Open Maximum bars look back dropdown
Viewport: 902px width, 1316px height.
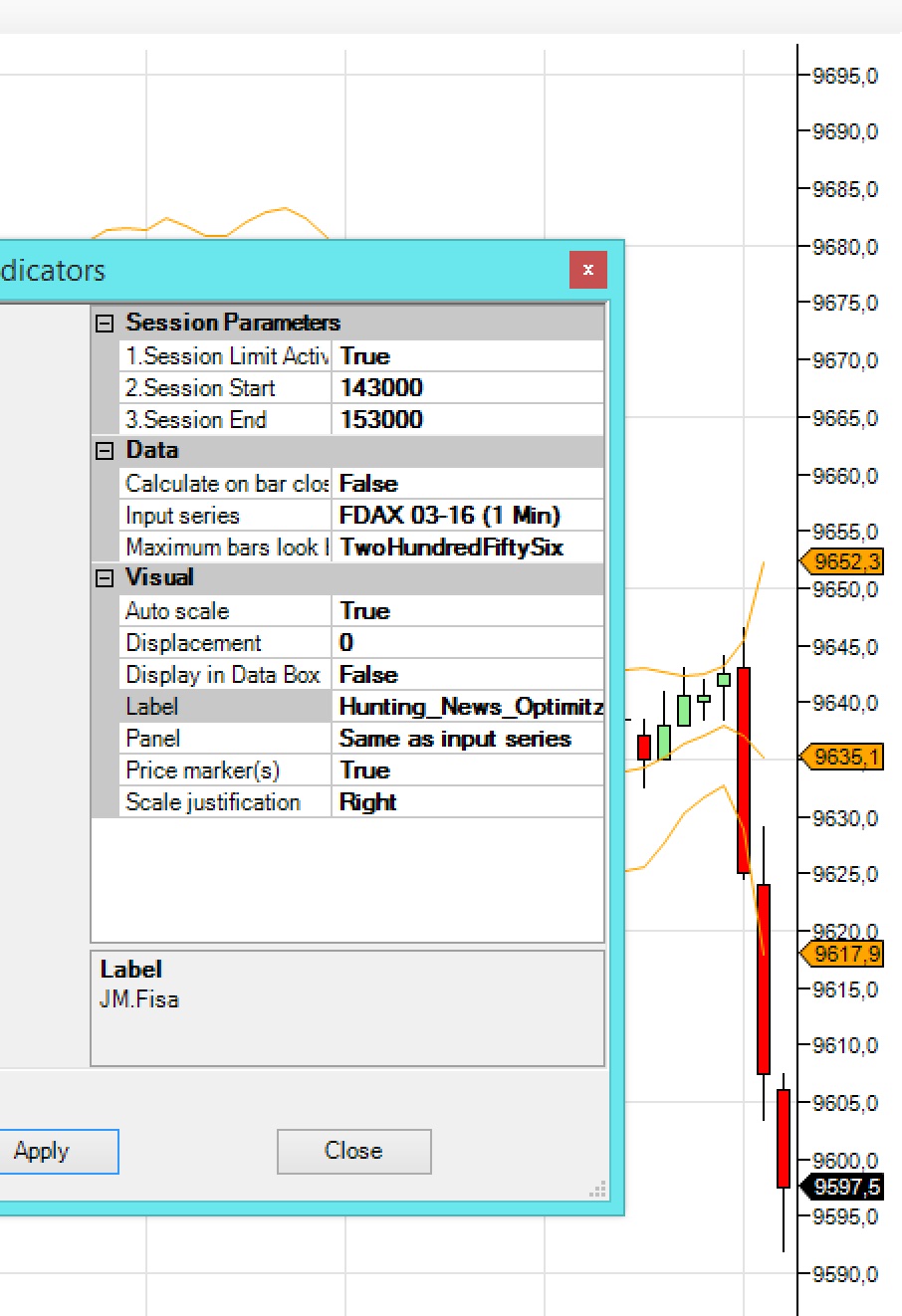467,548
